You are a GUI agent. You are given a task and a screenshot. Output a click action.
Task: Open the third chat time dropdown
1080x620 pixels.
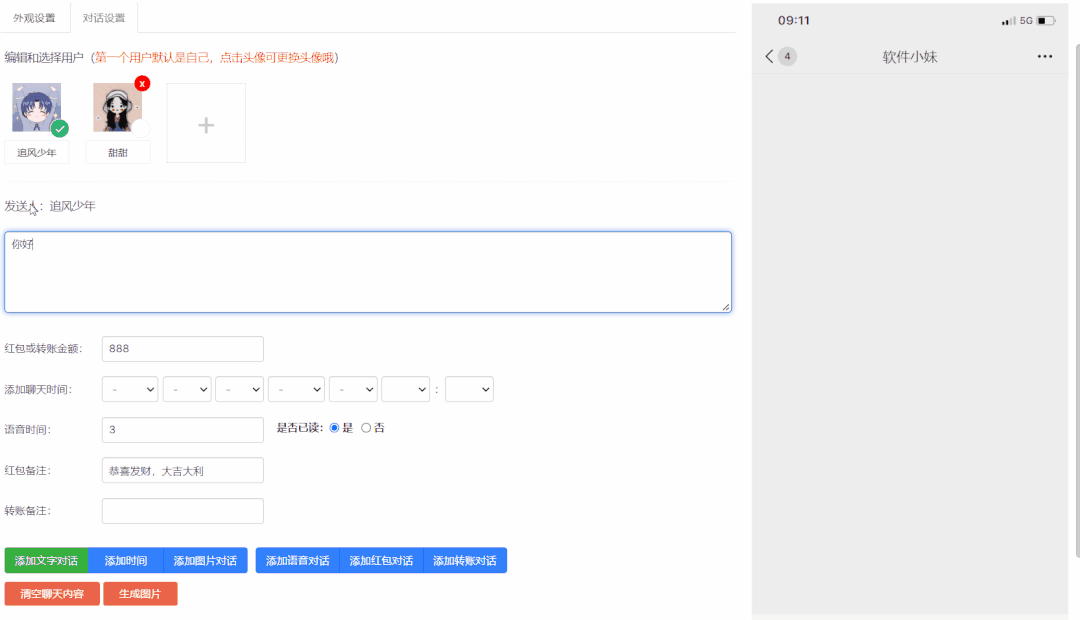pyautogui.click(x=239, y=389)
